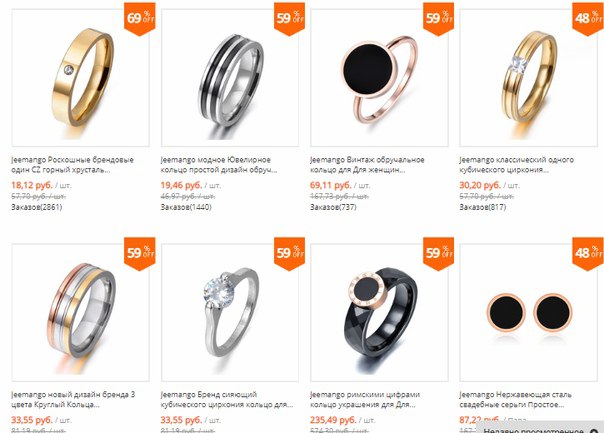Open the three-color band ring thumbnail
This screenshot has height=433, width=604.
(x=81, y=312)
